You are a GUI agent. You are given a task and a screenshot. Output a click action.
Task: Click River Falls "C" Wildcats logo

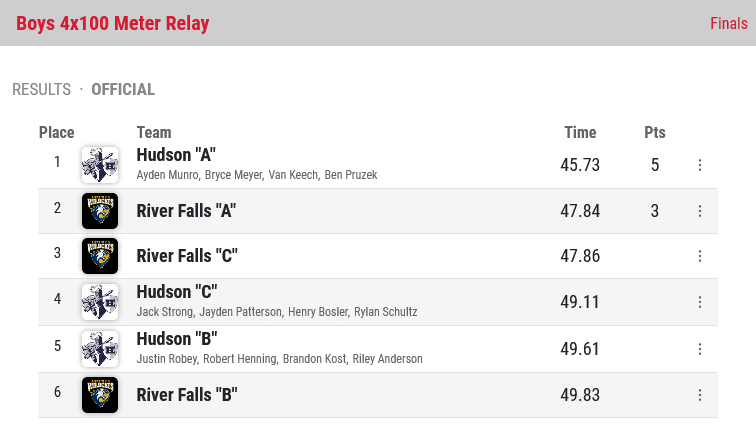[100, 256]
